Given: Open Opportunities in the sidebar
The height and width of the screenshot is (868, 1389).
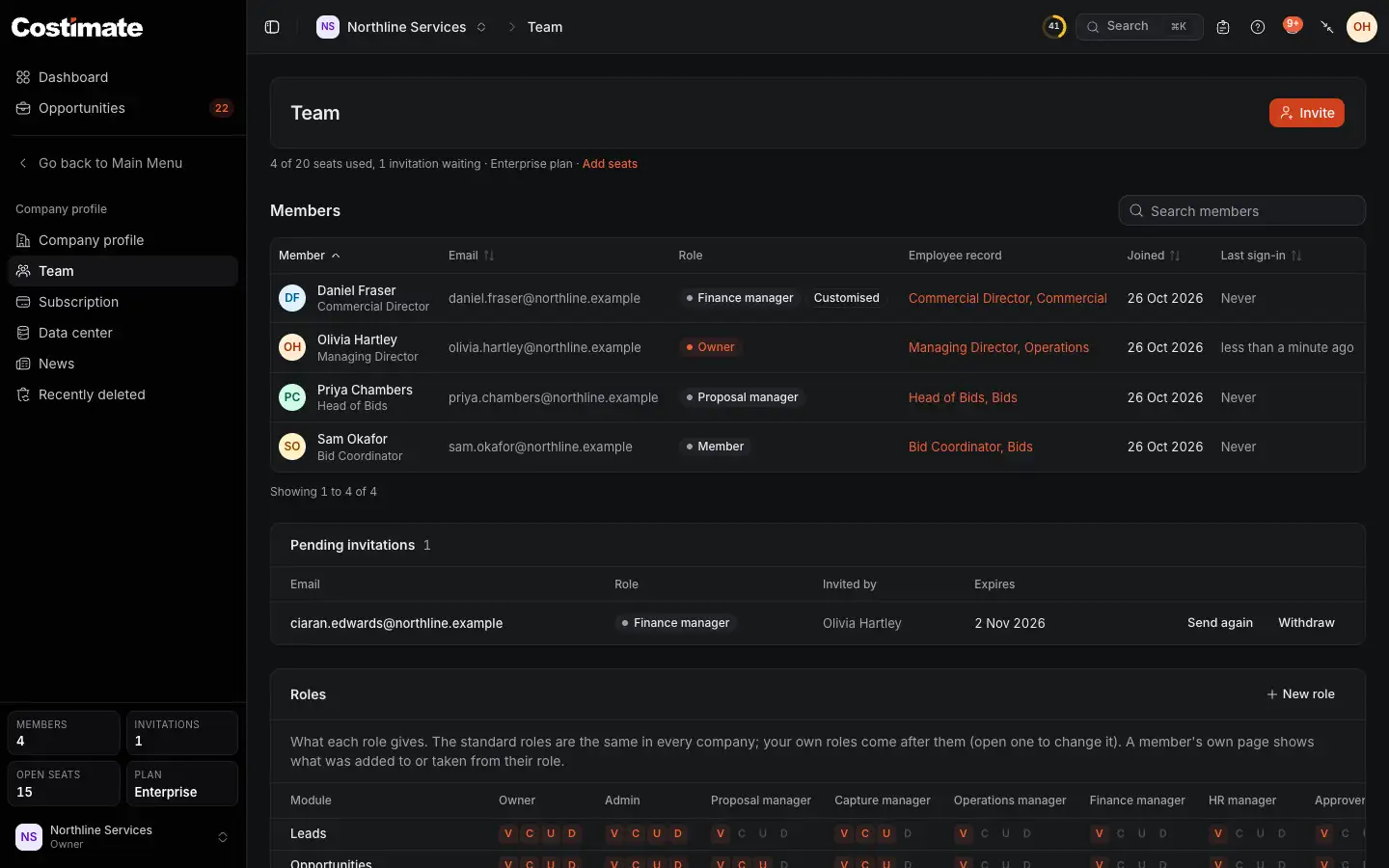Looking at the screenshot, I should point(123,108).
